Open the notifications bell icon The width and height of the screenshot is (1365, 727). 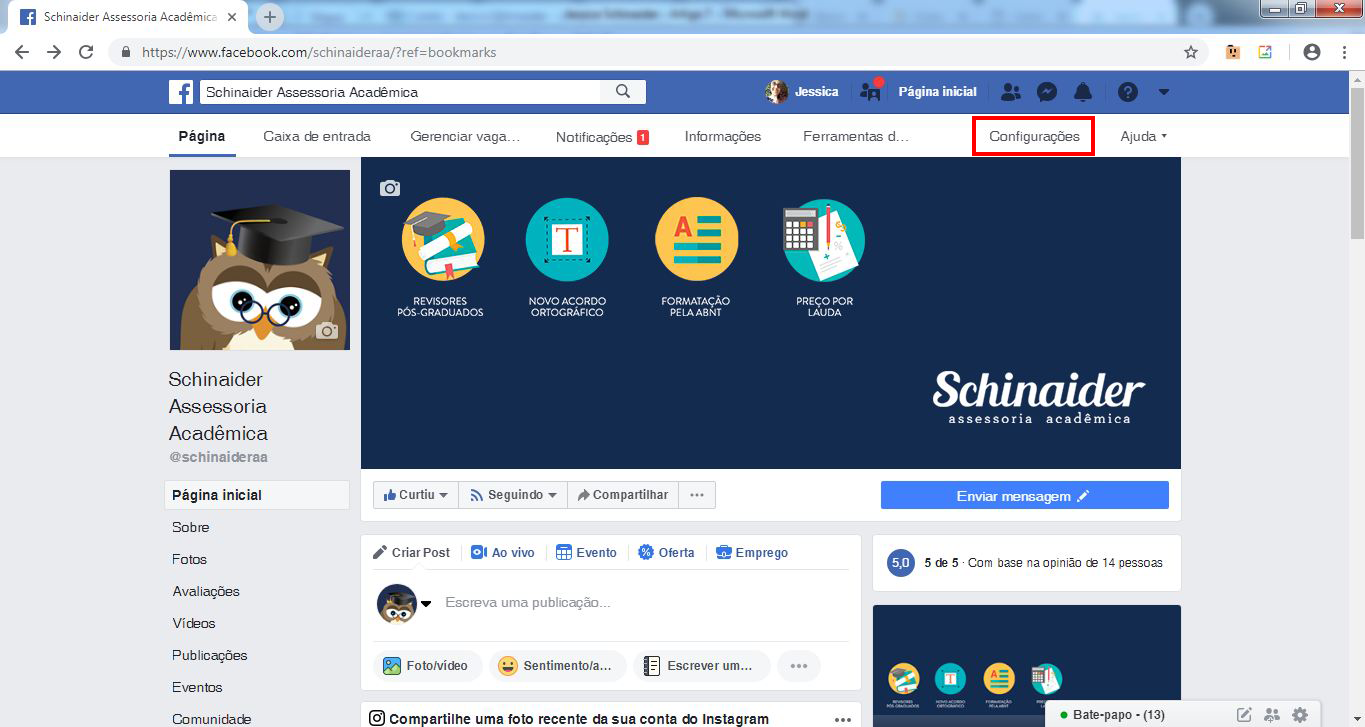tap(1083, 92)
